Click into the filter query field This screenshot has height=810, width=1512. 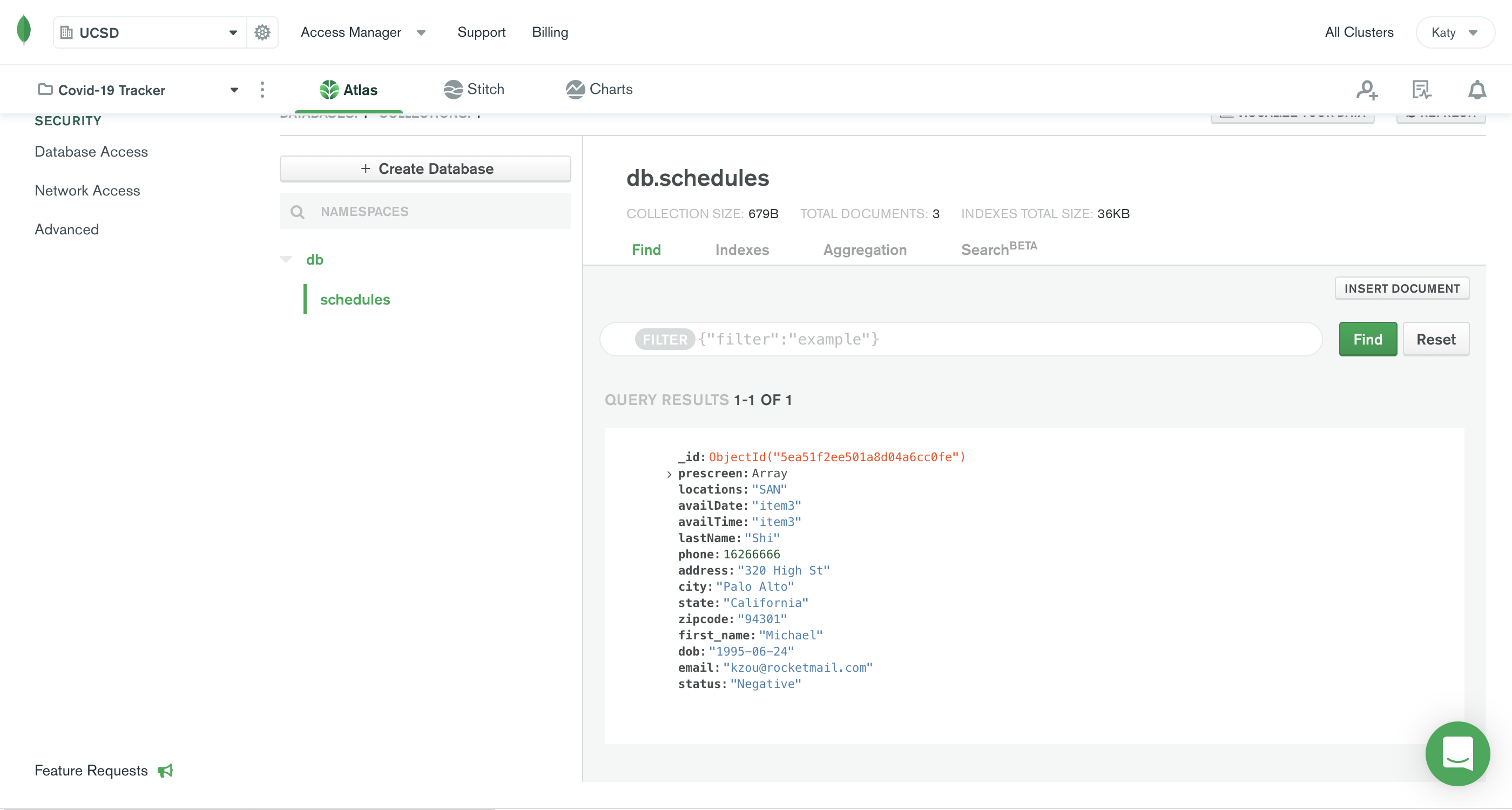tap(998, 339)
